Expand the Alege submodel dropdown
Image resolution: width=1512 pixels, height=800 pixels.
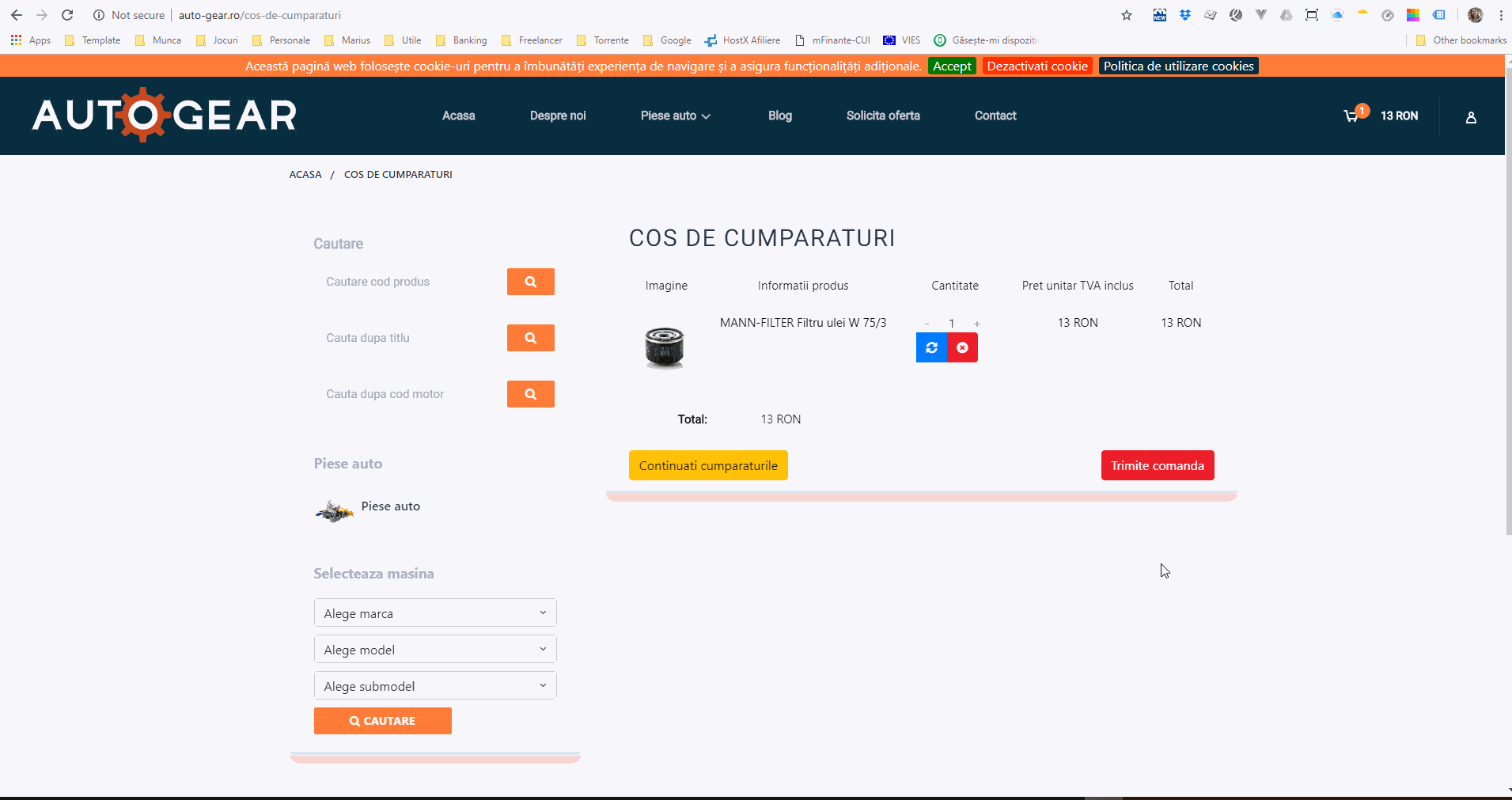tap(435, 686)
